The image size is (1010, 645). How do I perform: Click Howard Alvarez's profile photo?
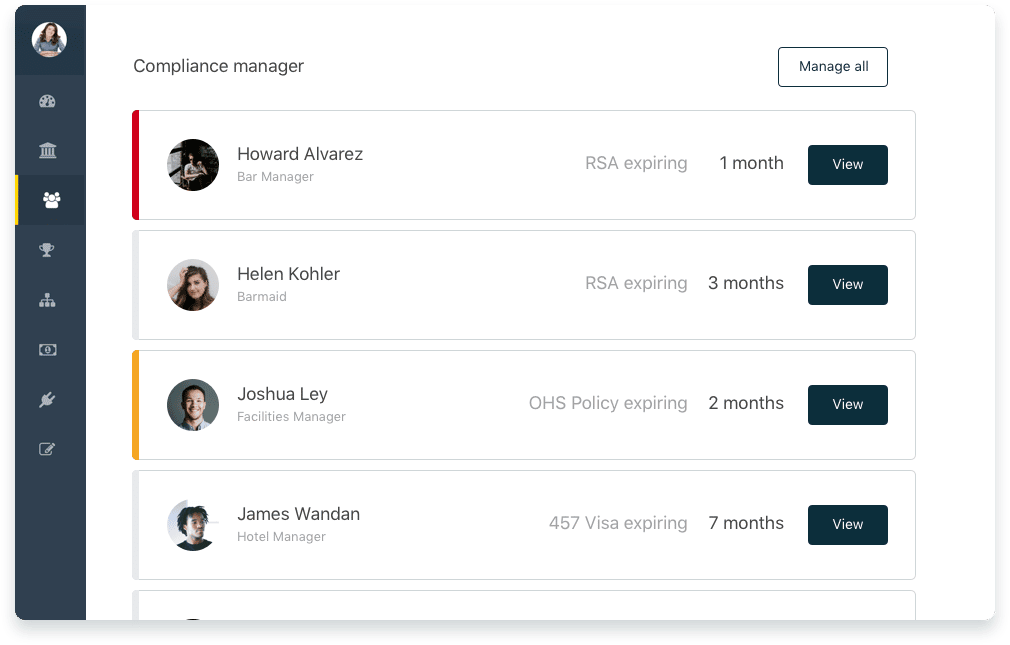click(193, 165)
